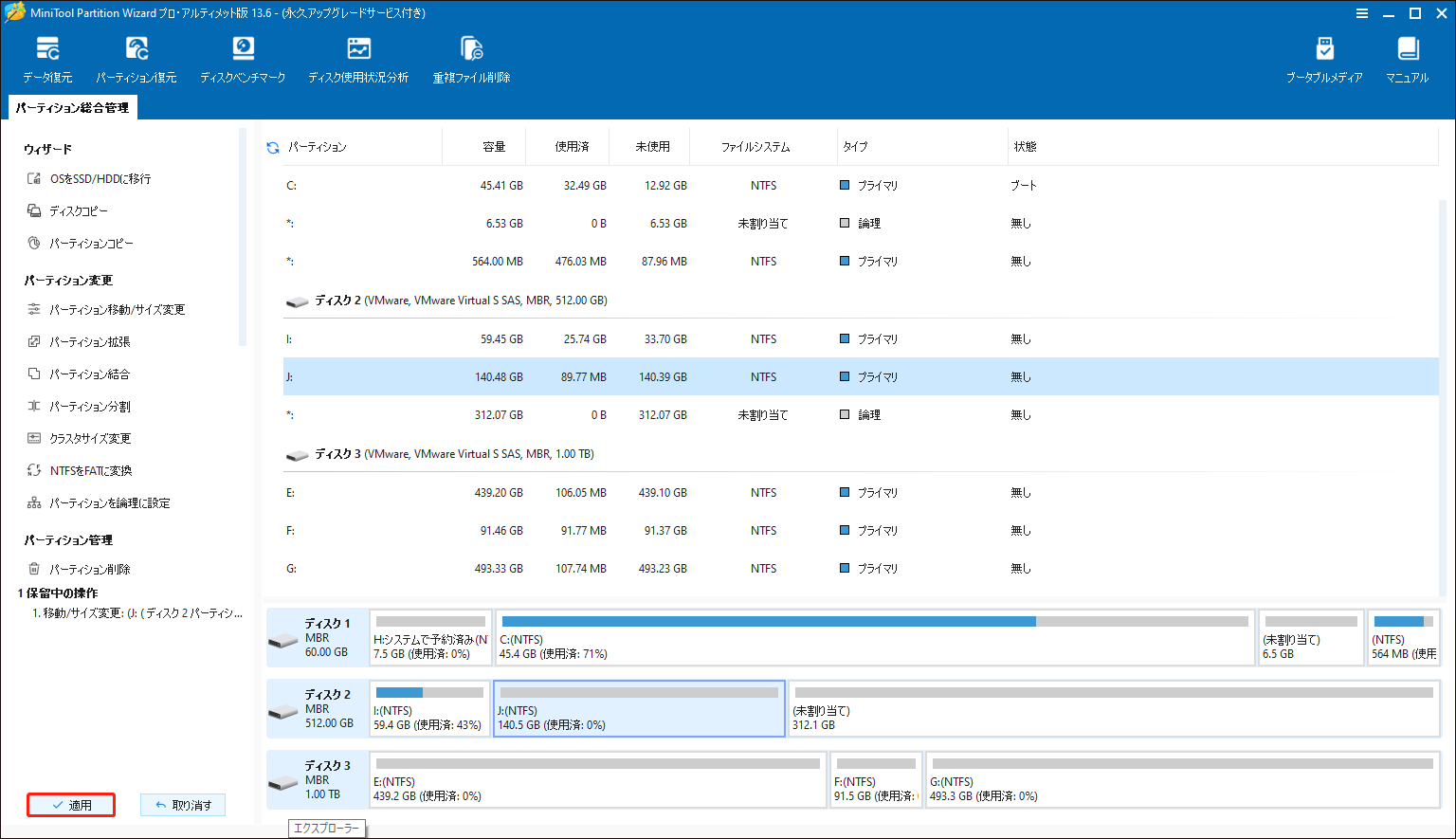Image resolution: width=1456 pixels, height=839 pixels.
Task: Select C:(NTFS) block in disk map
Action: [x=875, y=637]
